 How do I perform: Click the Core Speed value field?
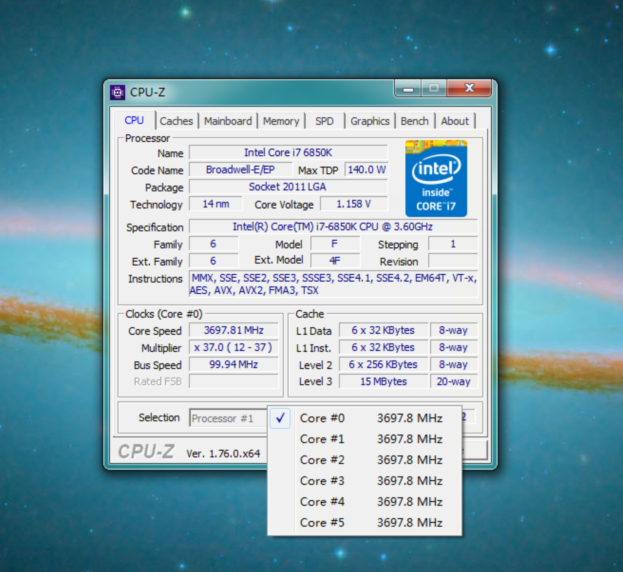[234, 331]
